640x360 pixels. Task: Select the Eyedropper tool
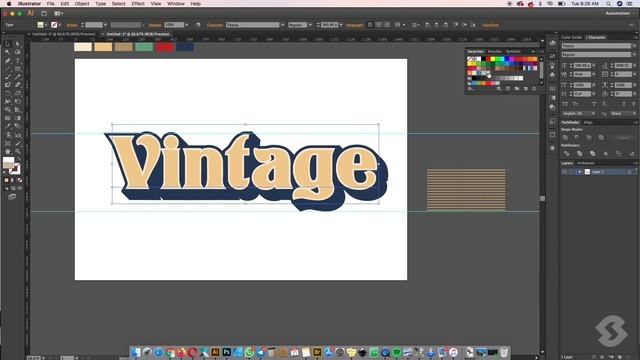(x=8, y=127)
